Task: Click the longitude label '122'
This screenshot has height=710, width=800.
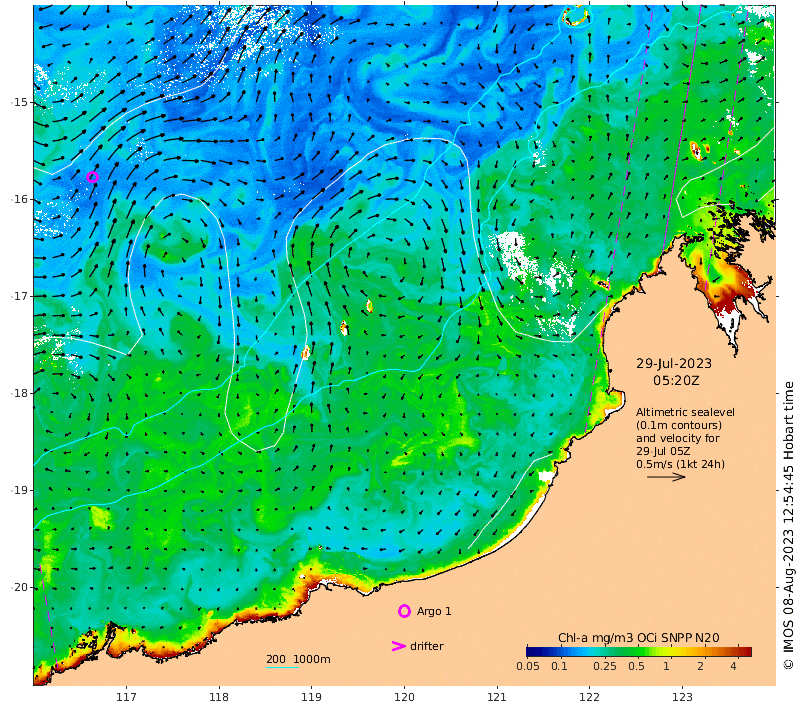Action: [589, 697]
